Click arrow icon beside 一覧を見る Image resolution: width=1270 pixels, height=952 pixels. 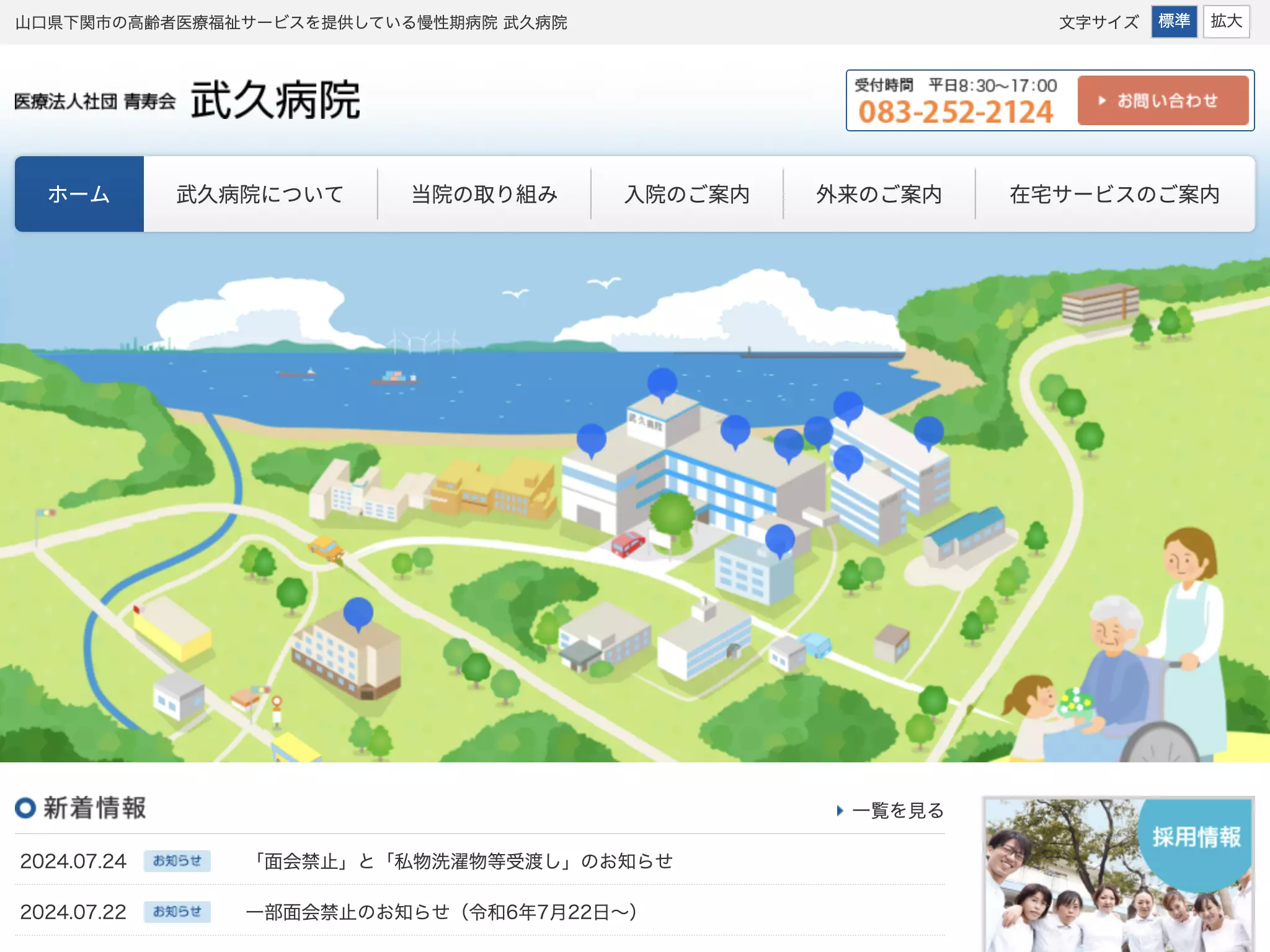(840, 811)
